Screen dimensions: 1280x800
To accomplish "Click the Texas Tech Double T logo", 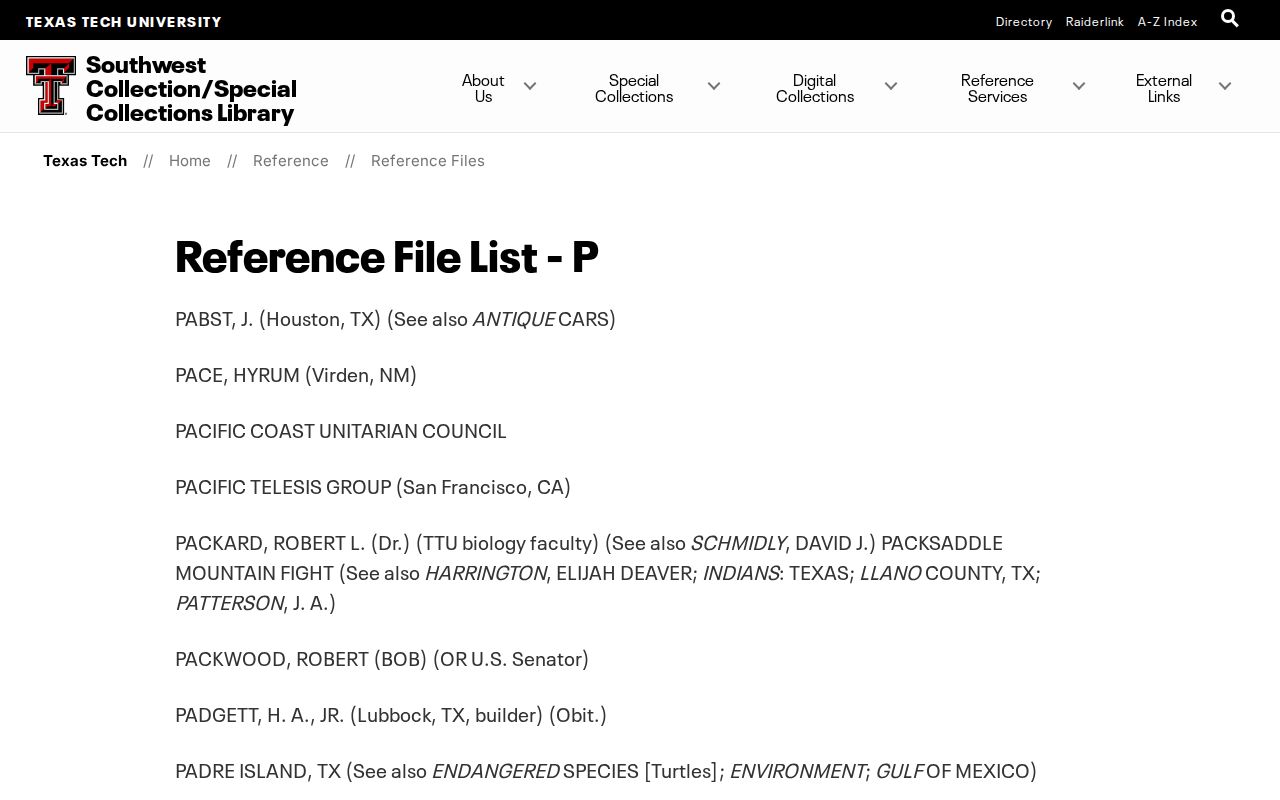I will point(51,85).
